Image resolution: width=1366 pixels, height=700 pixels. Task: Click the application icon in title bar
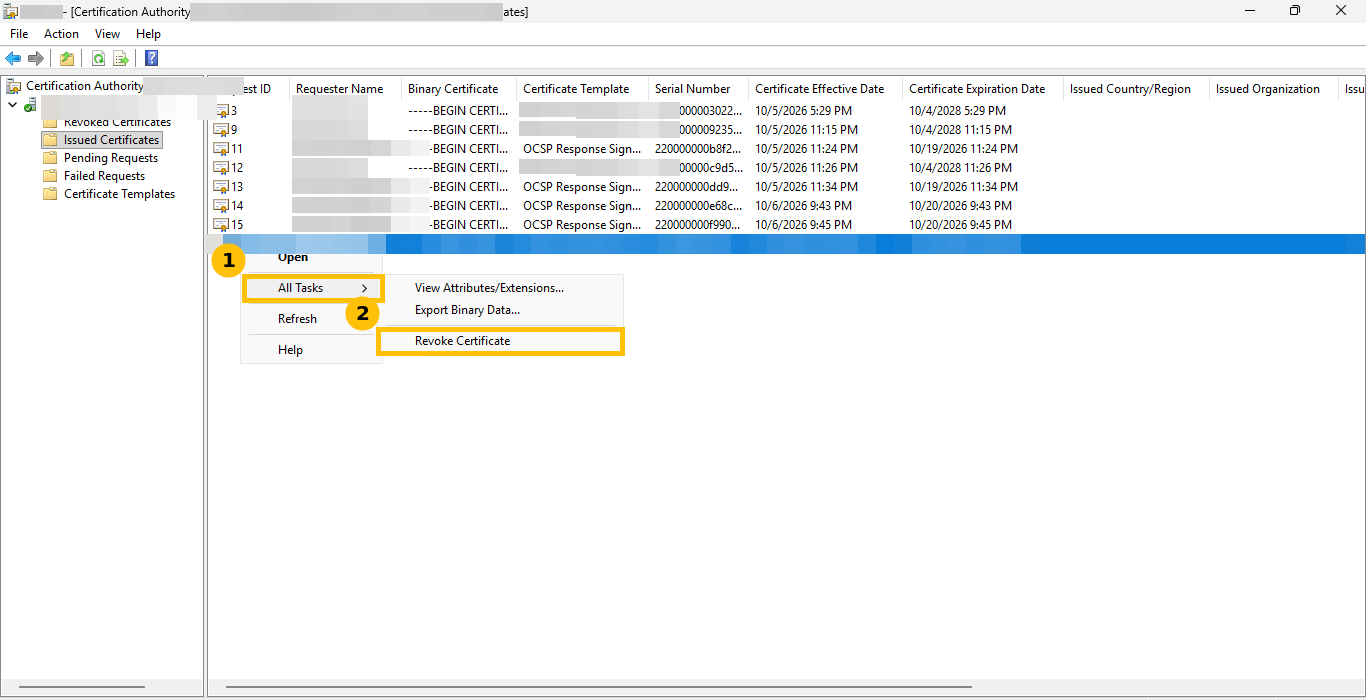pyautogui.click(x=11, y=11)
